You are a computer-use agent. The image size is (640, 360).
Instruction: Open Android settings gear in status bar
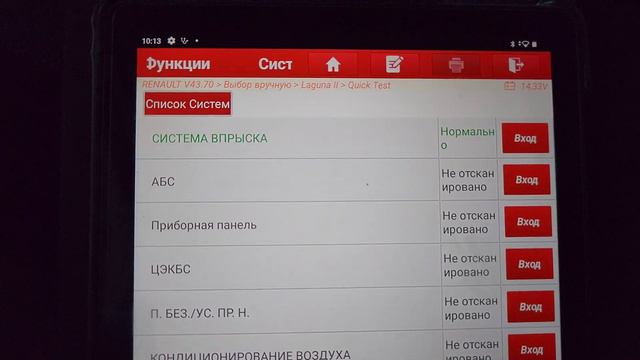(171, 40)
